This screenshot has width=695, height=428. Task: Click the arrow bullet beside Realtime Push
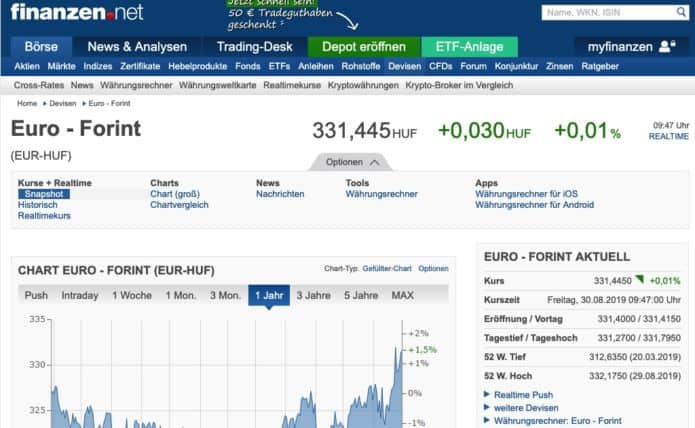(487, 395)
